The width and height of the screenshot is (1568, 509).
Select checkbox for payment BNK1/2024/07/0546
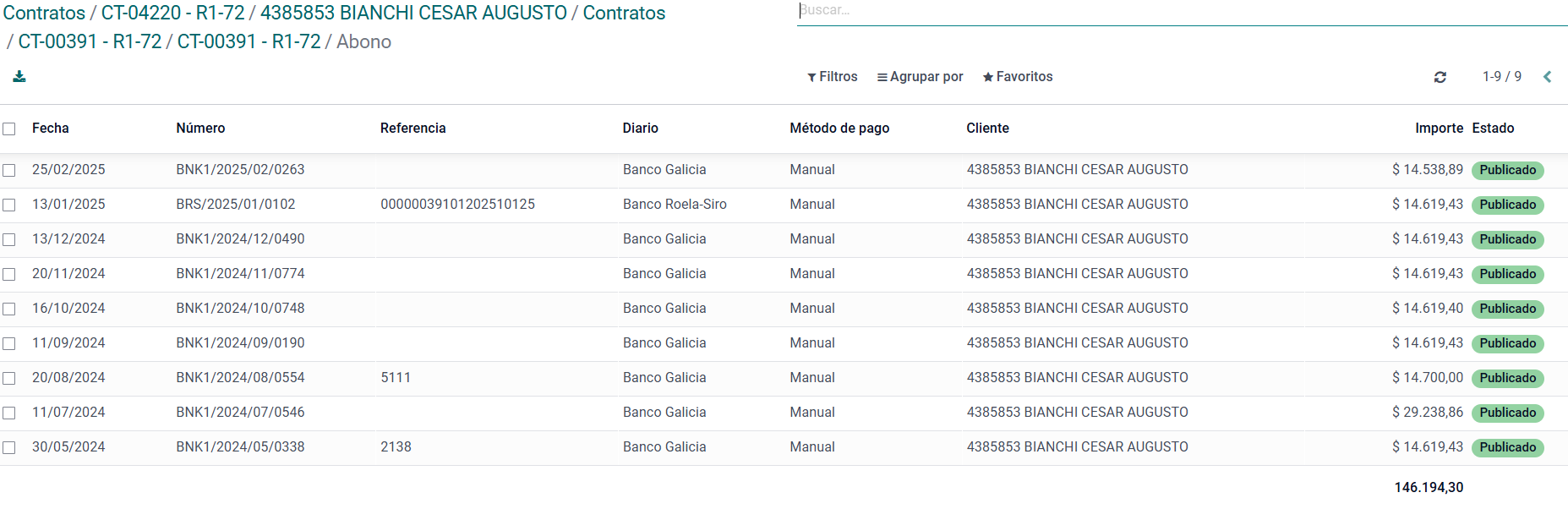click(9, 413)
